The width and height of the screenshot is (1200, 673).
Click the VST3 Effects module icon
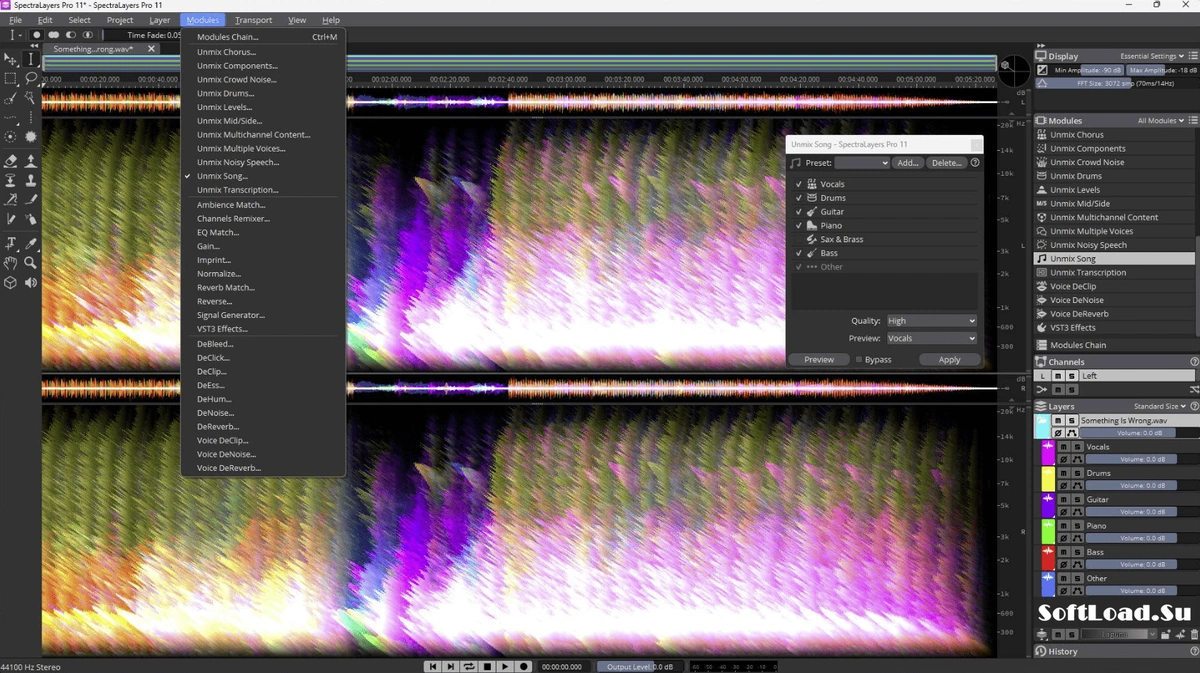[x=1041, y=327]
